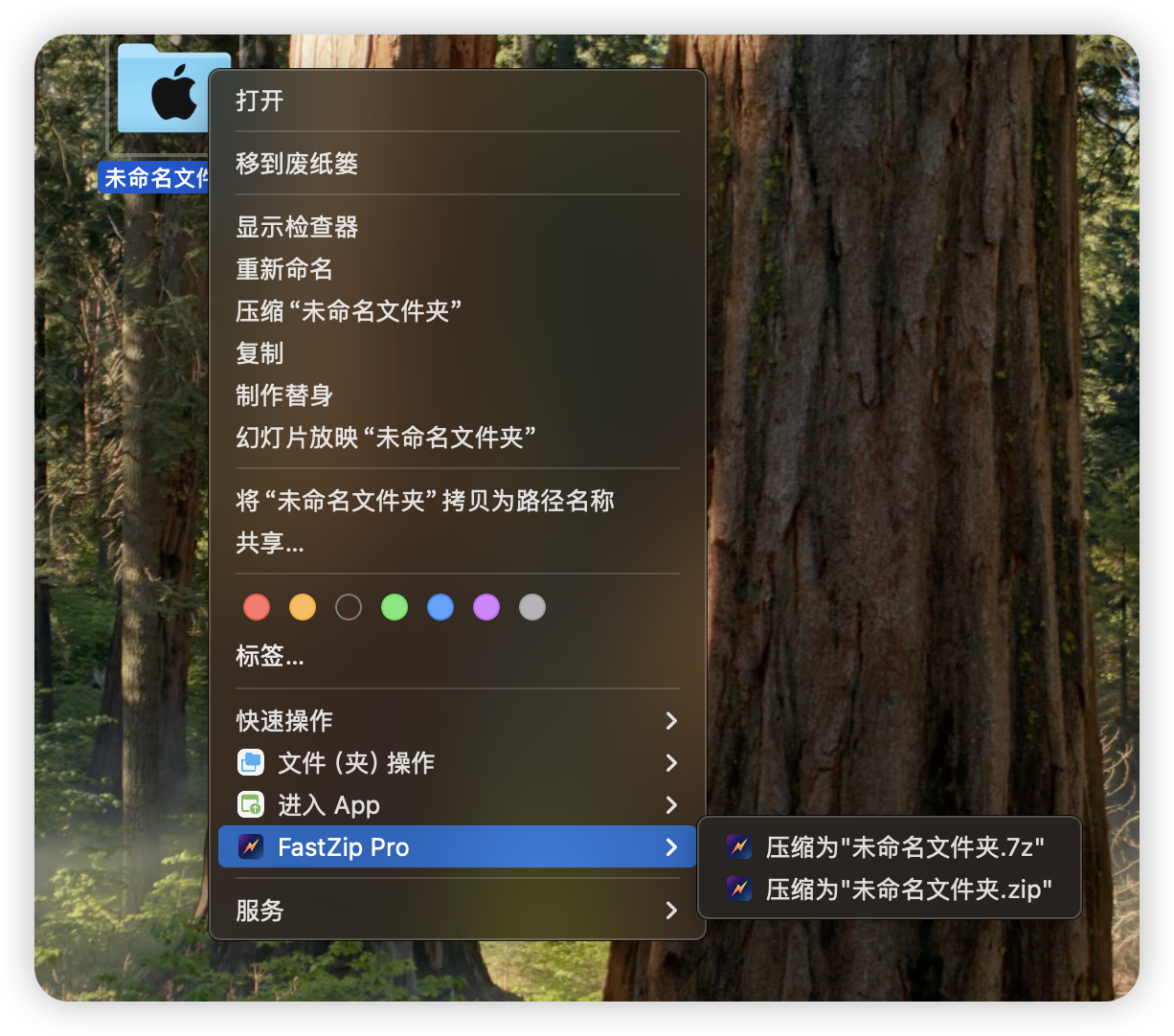Click icon beside 压缩为"未命名文件夹.zip"
Screen dimensions: 1174x1036
739,890
